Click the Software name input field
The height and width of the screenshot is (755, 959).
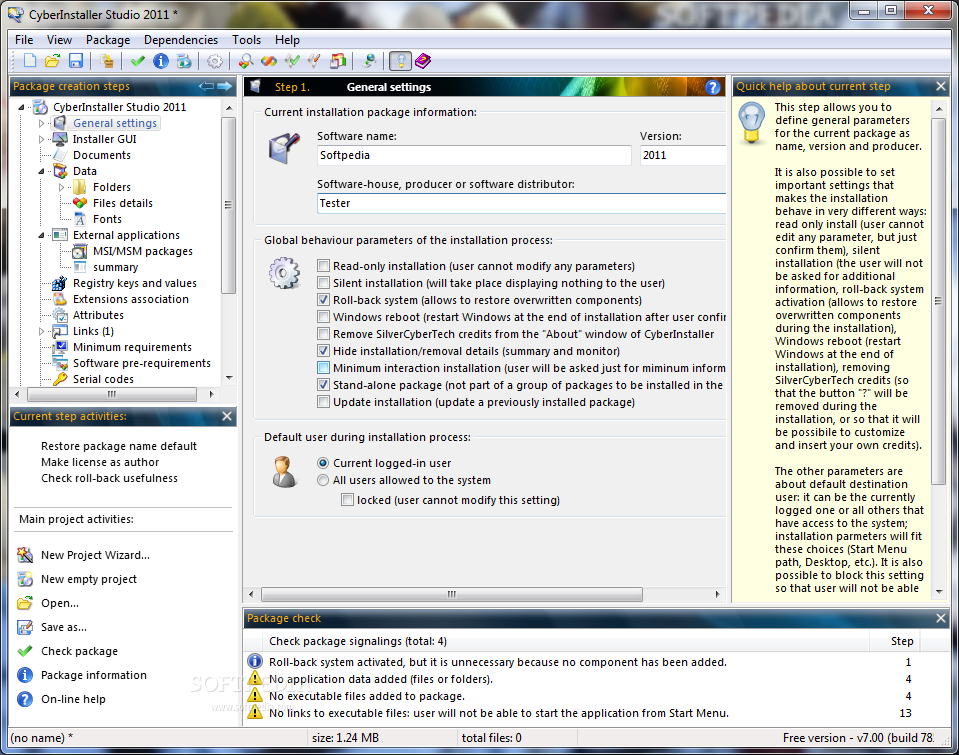coord(474,155)
